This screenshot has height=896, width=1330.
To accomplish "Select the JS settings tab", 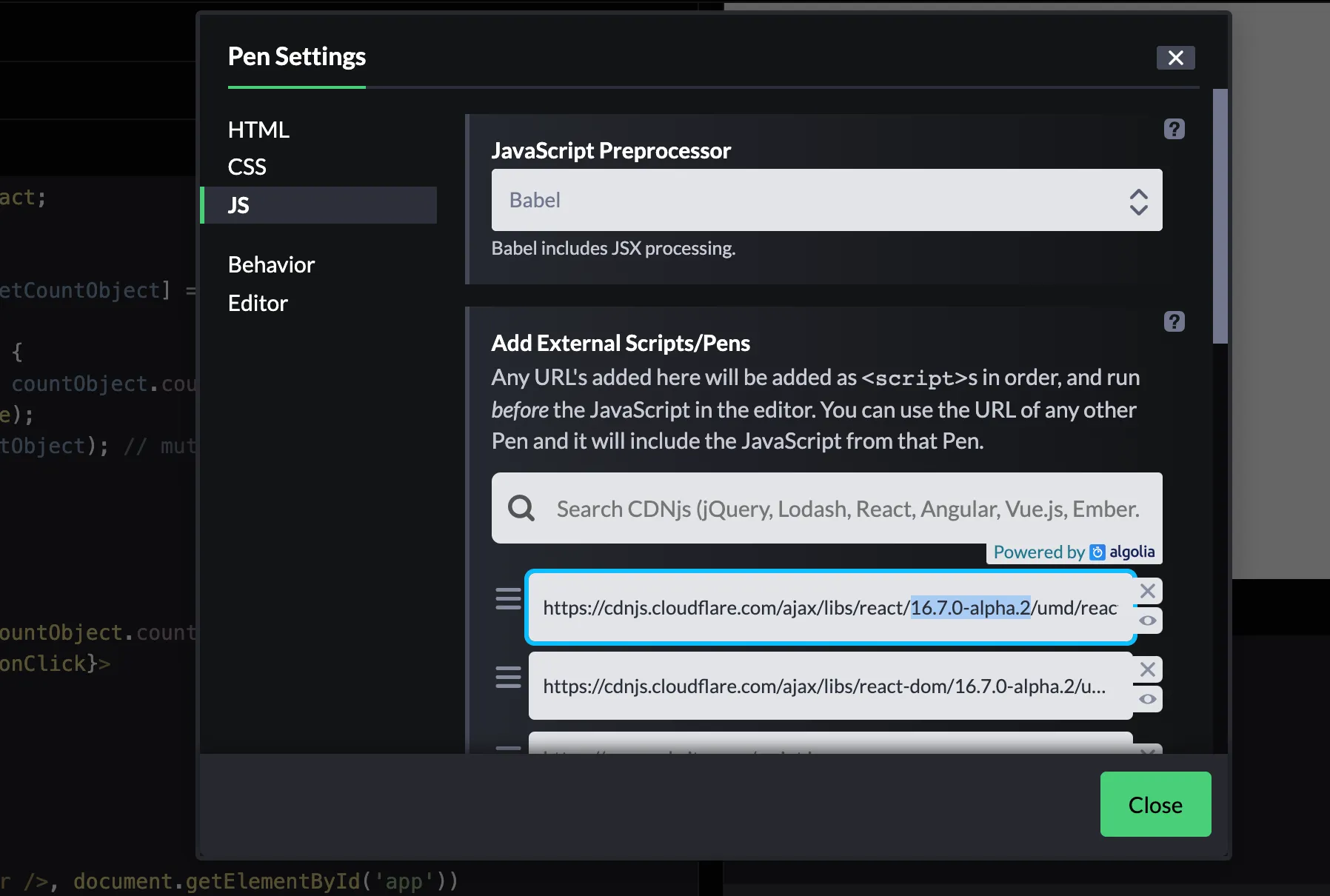I will coord(238,205).
